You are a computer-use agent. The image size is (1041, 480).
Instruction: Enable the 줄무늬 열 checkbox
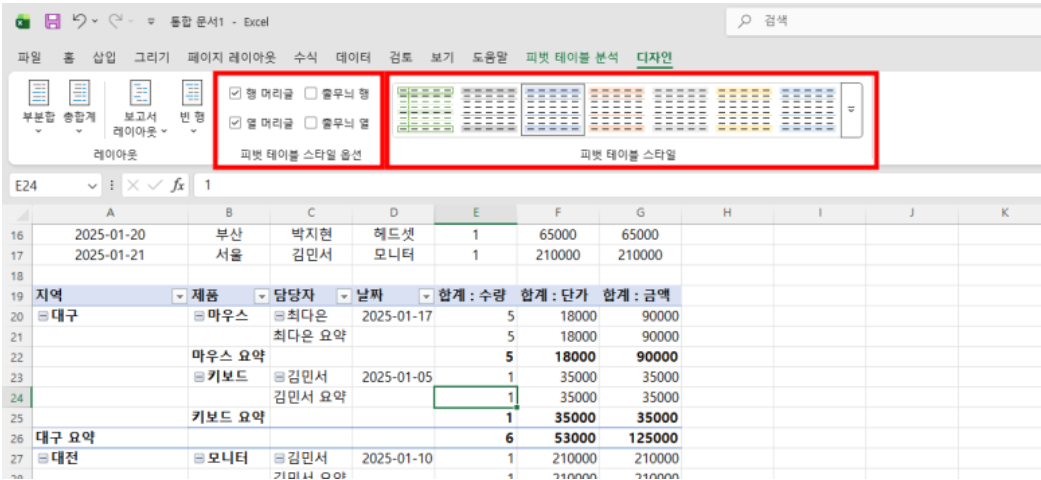tap(311, 123)
